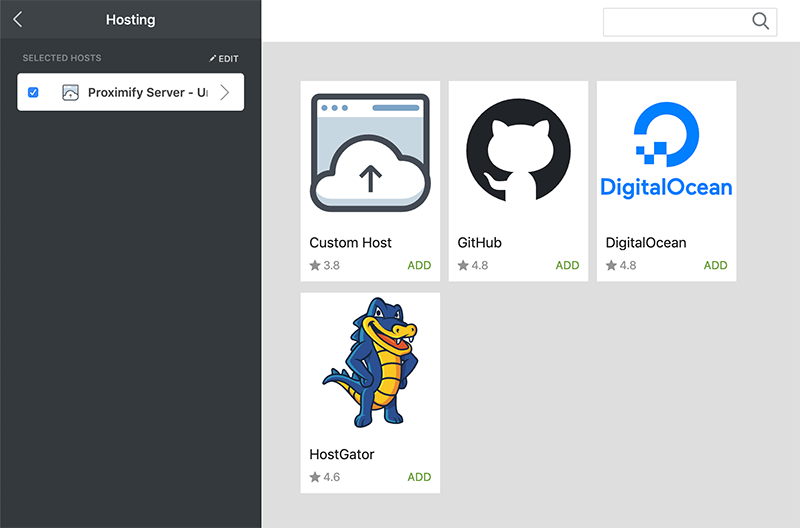Select the Proximify Server host entry
This screenshot has width=800, height=528.
click(147, 92)
